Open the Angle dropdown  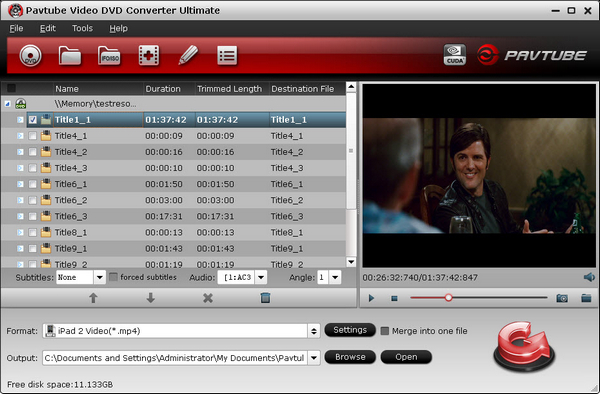point(335,277)
